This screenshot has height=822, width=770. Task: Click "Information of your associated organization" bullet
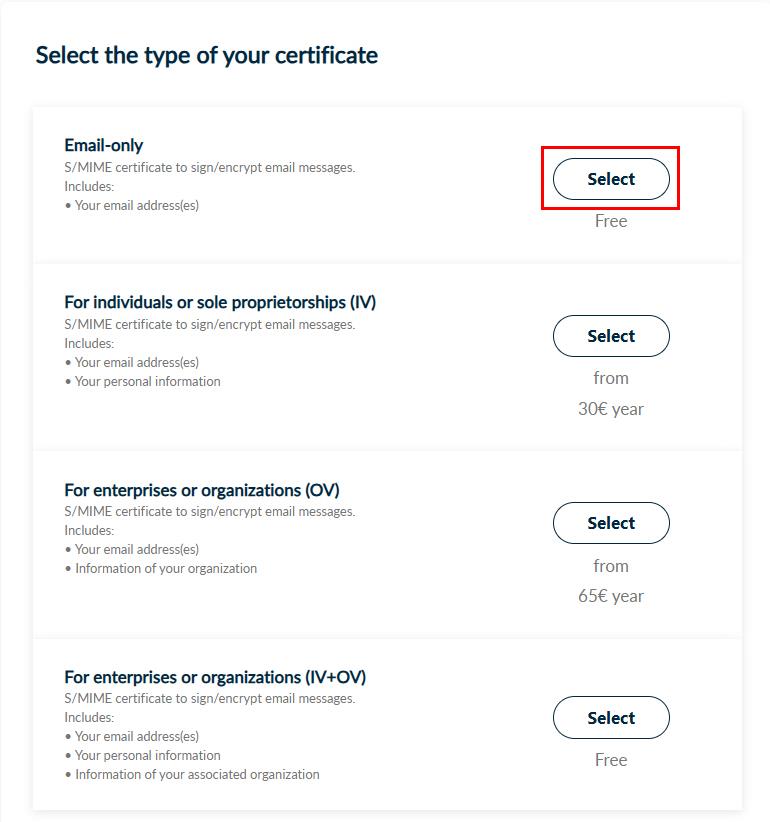click(197, 774)
